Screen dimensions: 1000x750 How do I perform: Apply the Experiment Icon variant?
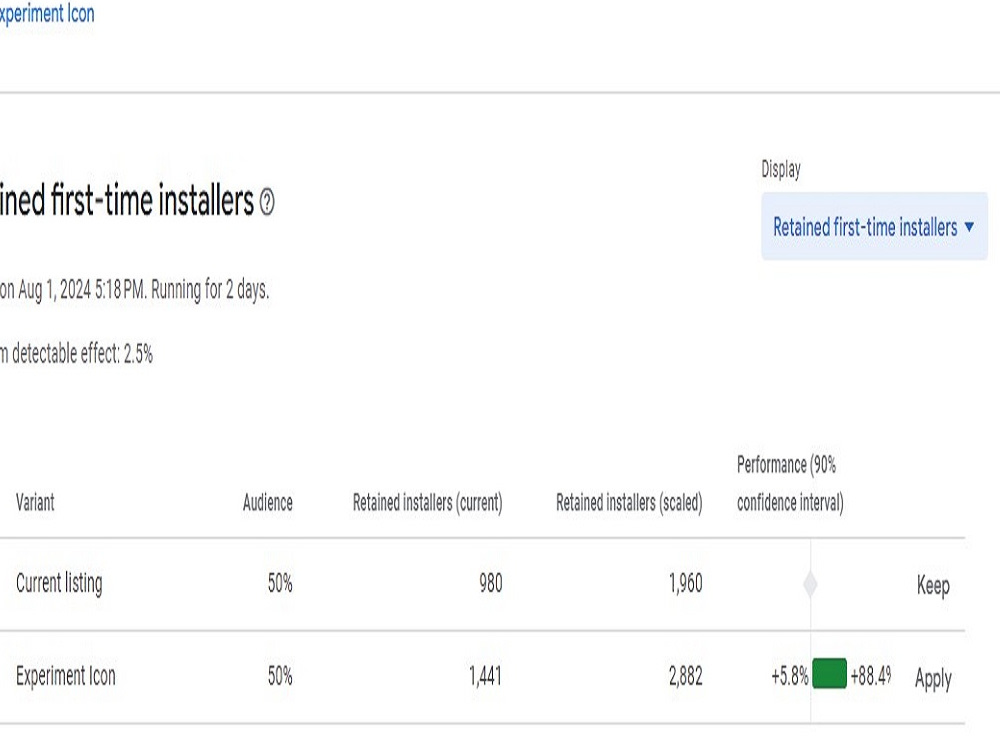click(x=933, y=678)
